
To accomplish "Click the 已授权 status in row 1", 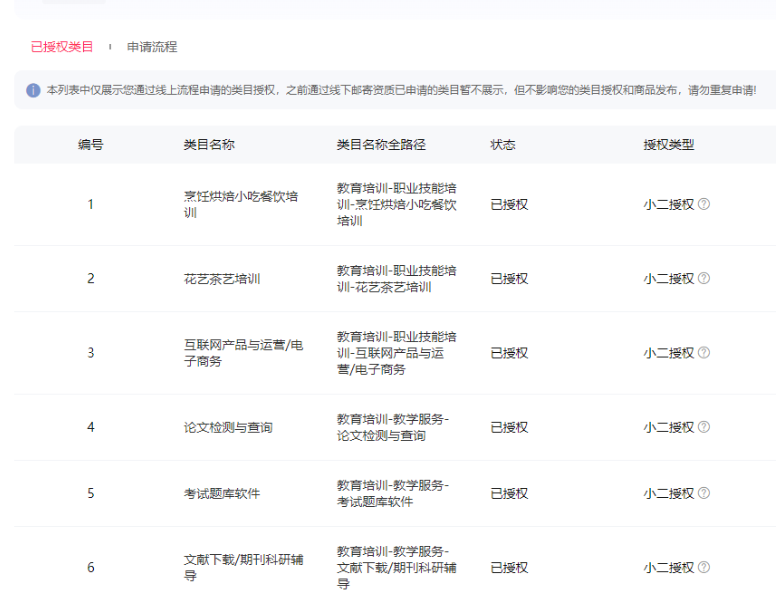I will point(509,204).
